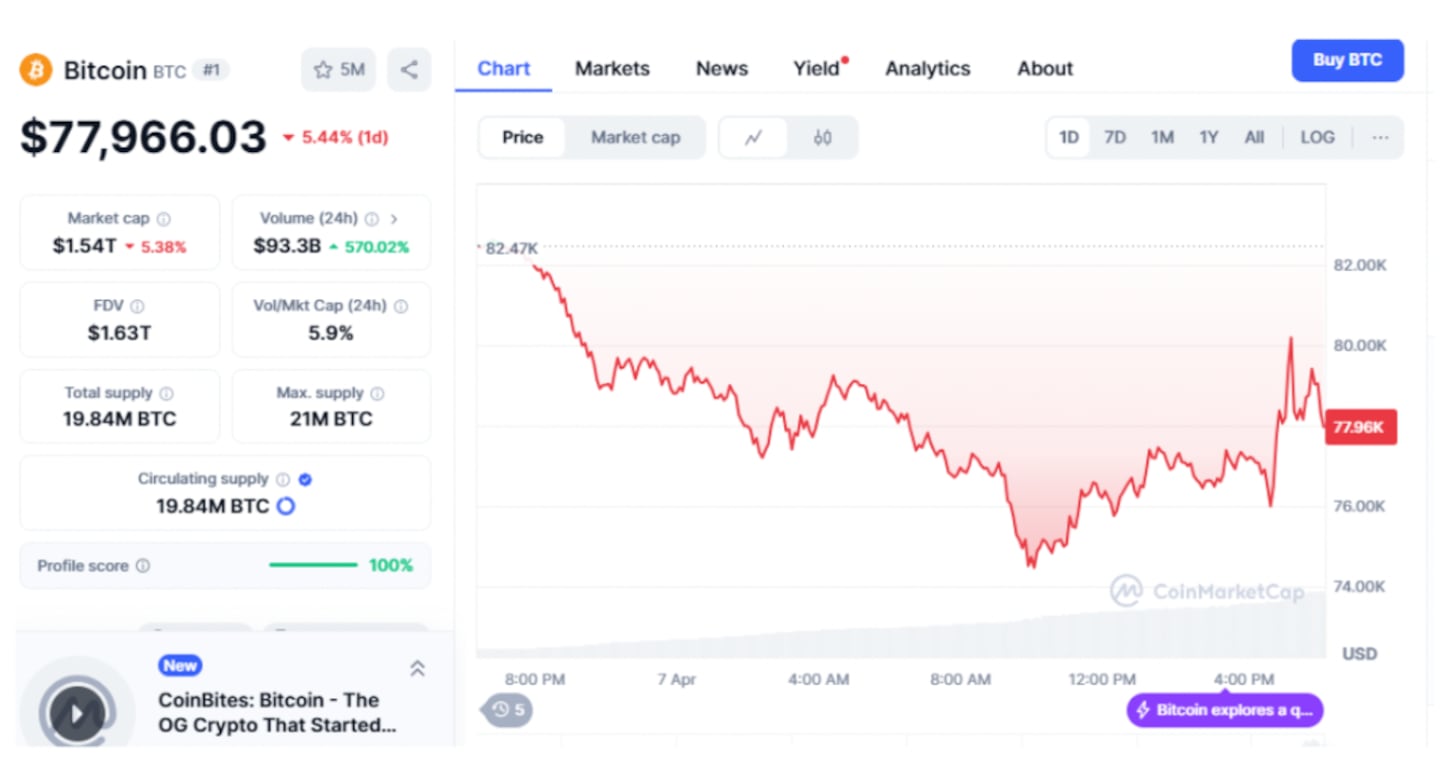This screenshot has width=1440, height=757.
Task: Click the Market cap info icon
Action: (163, 219)
